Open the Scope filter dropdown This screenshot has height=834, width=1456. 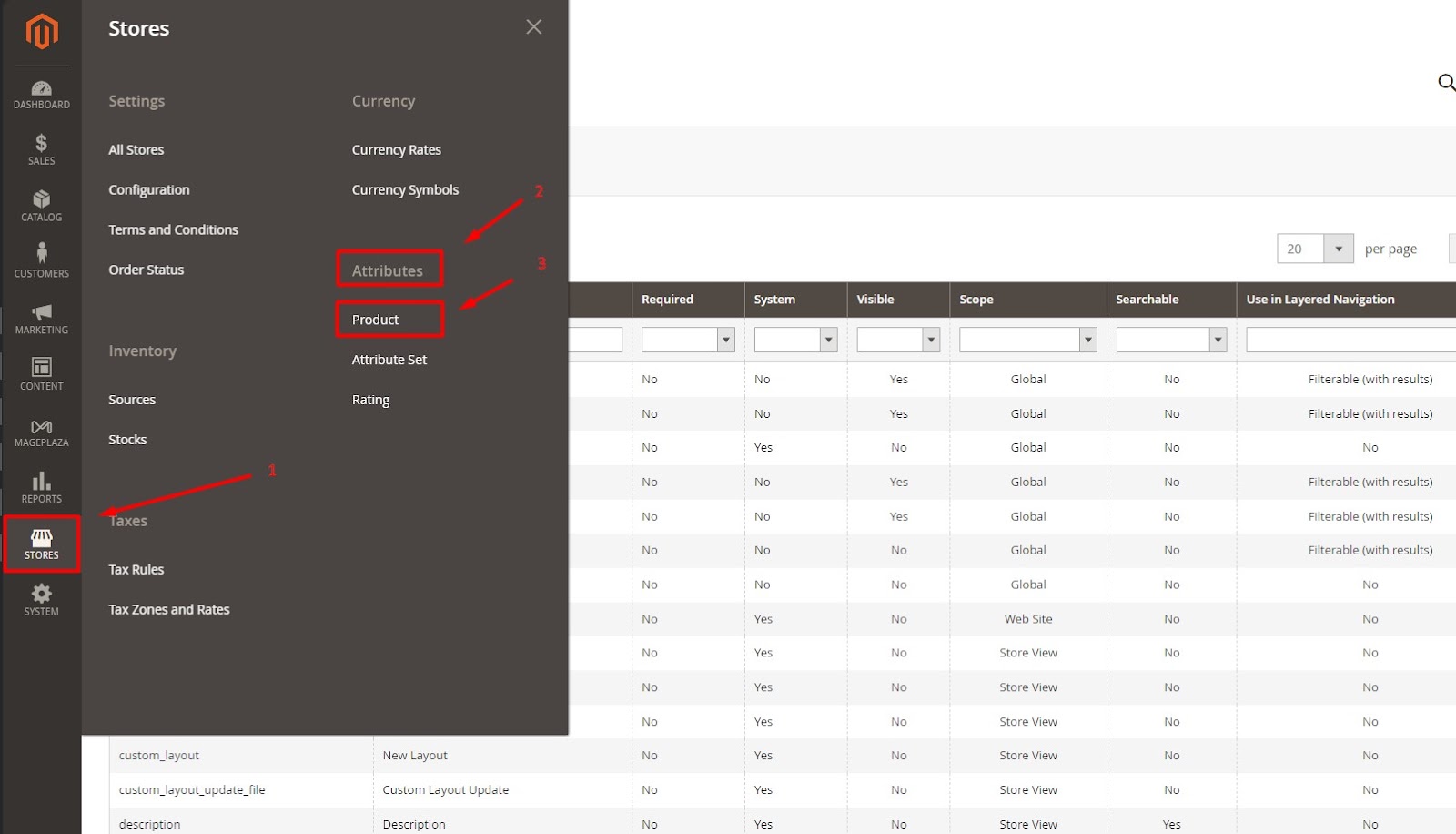coord(1027,339)
